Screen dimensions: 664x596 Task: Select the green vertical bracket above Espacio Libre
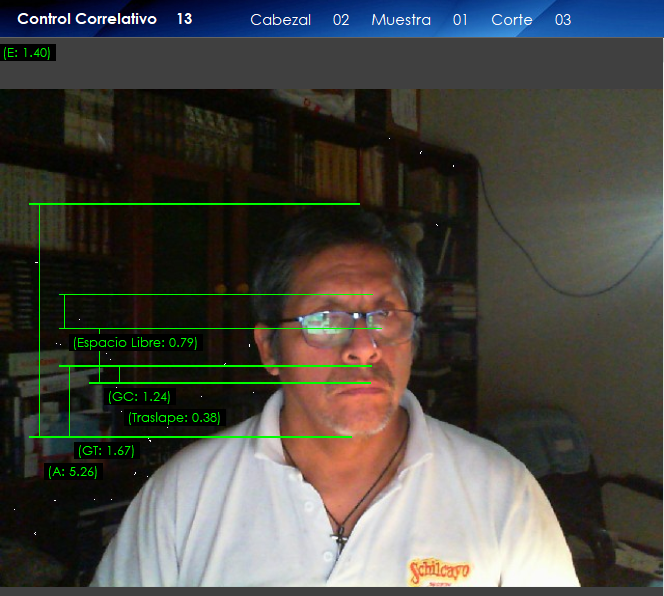[x=64, y=311]
